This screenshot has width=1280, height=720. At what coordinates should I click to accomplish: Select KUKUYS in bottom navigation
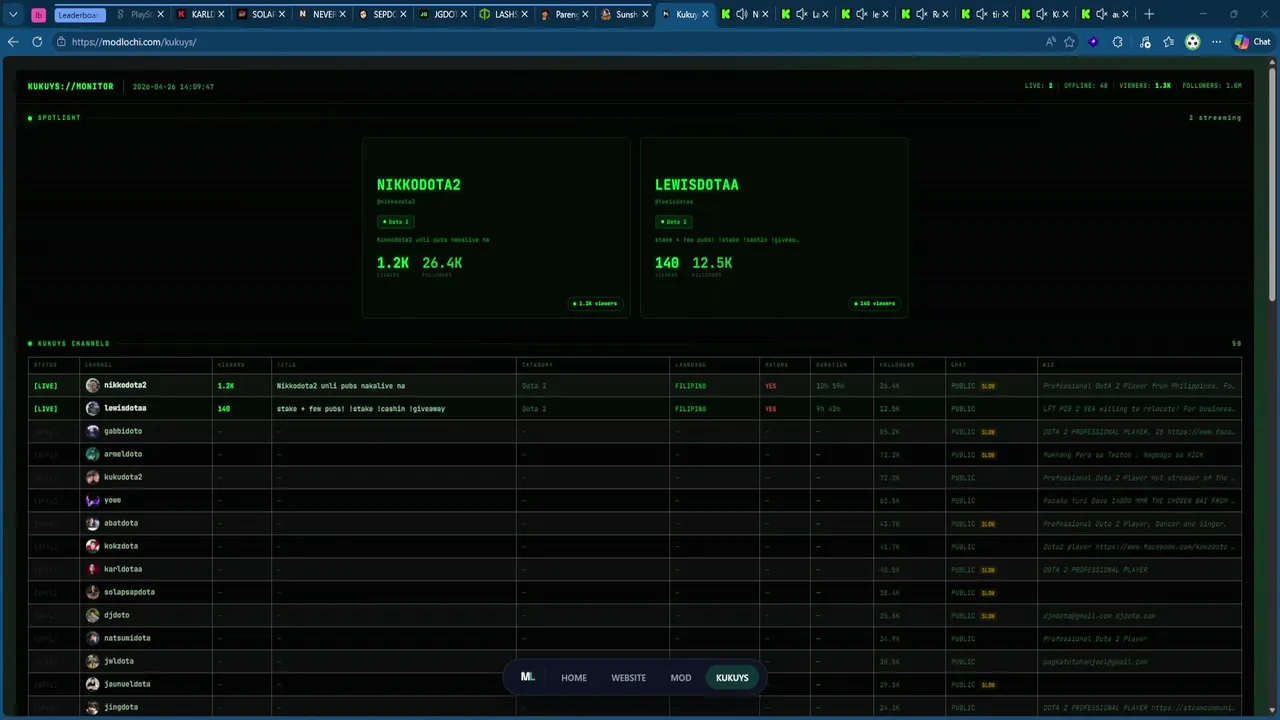click(732, 677)
